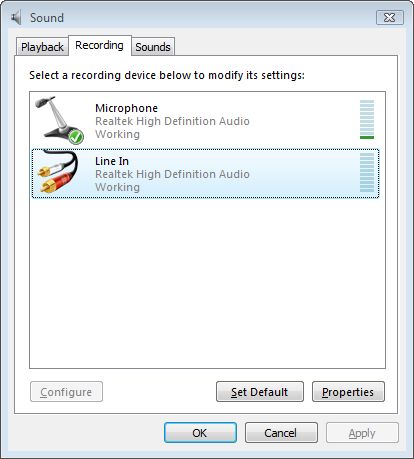Close the Sound dialog window
The image size is (414, 459).
point(390,17)
